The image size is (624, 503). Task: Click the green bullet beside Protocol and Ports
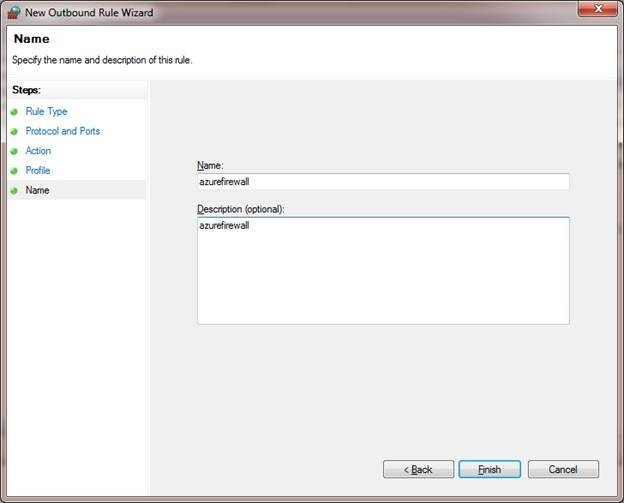click(x=14, y=132)
